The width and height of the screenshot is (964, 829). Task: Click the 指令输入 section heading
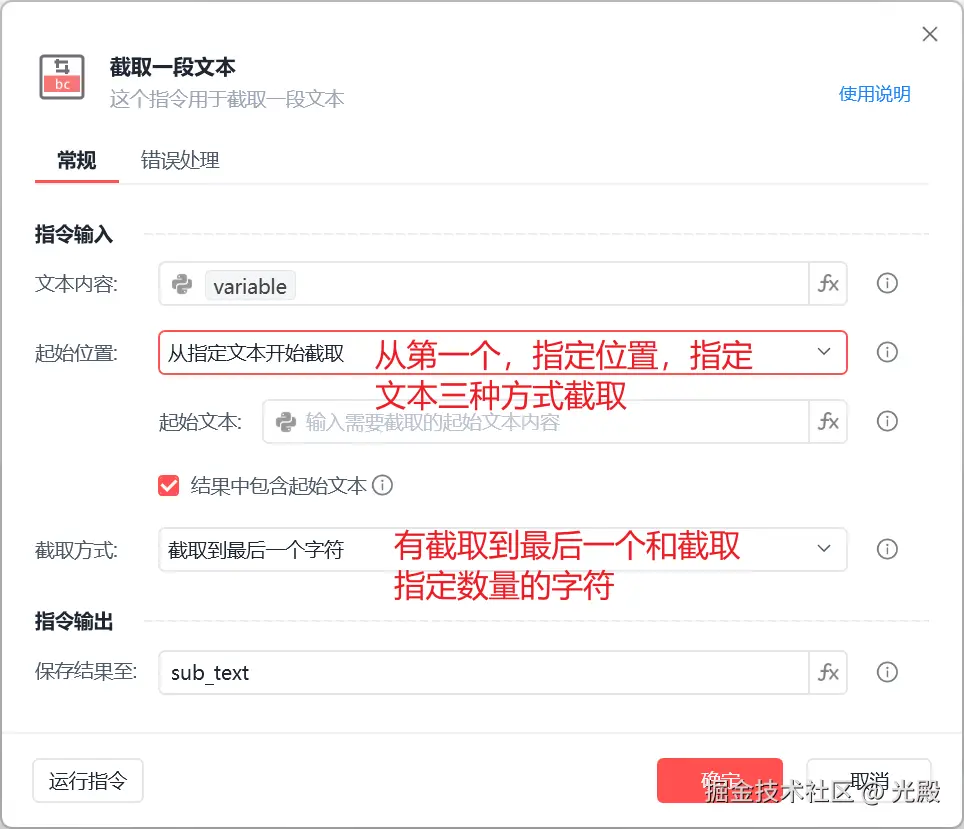click(74, 234)
